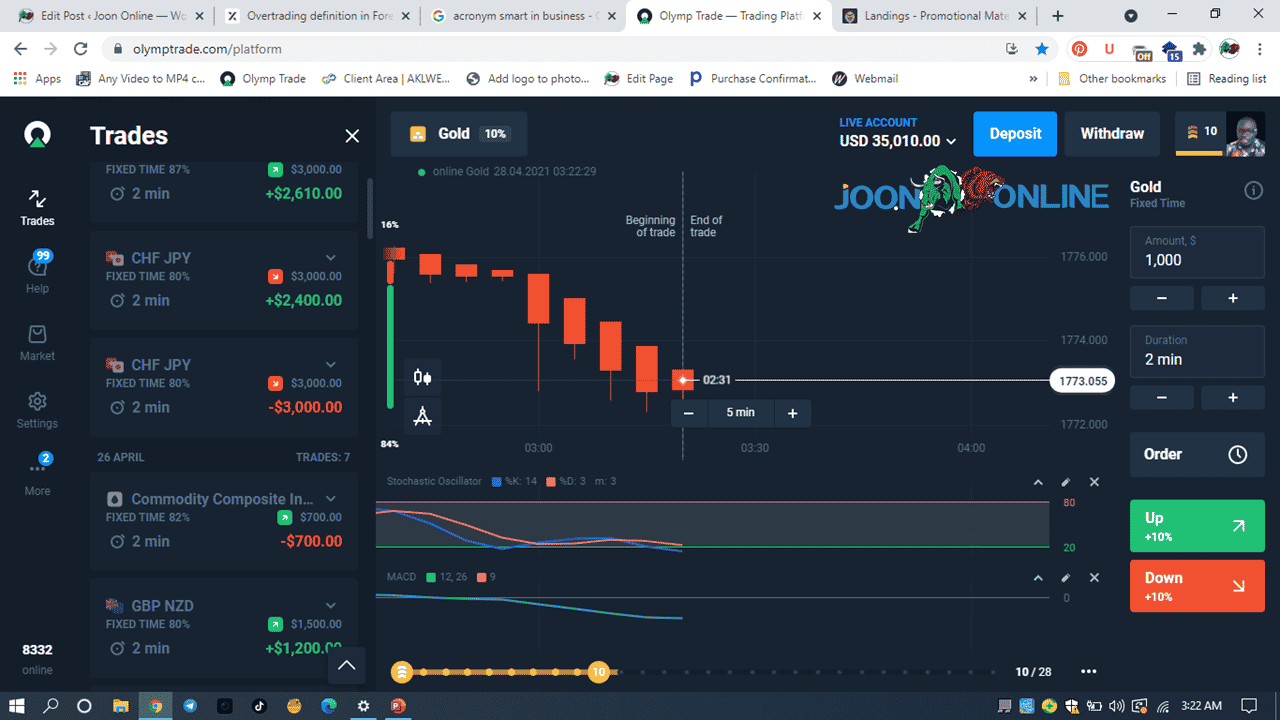This screenshot has height=720, width=1280.
Task: Open the Help section with 99 badge
Action: click(x=37, y=273)
